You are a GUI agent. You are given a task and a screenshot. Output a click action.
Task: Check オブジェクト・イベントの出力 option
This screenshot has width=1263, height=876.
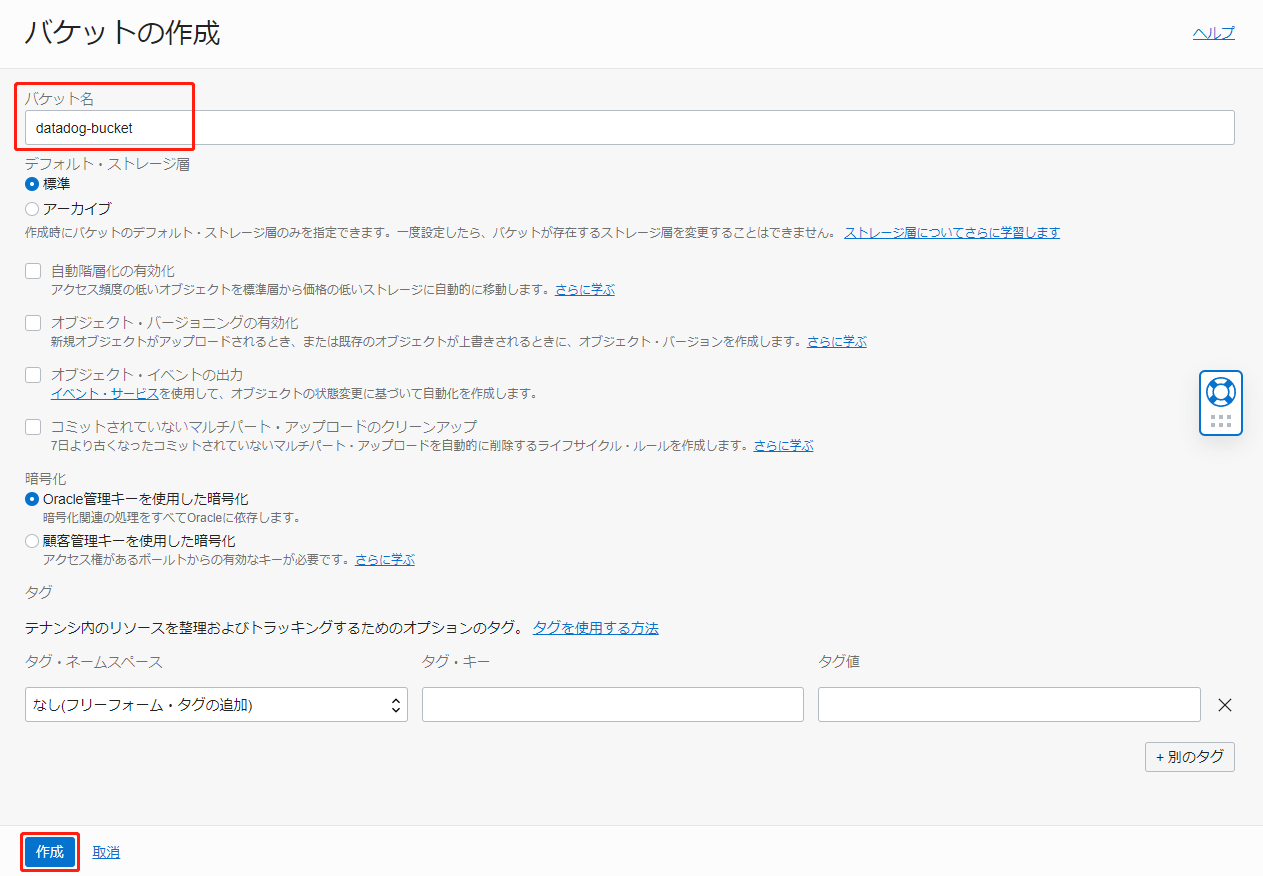click(33, 375)
